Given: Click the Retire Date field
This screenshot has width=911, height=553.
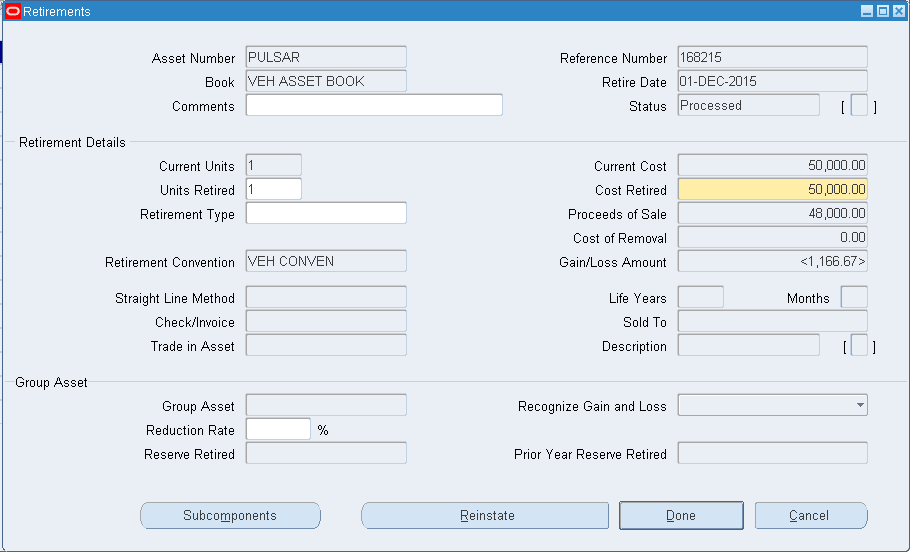Looking at the screenshot, I should click(772, 81).
